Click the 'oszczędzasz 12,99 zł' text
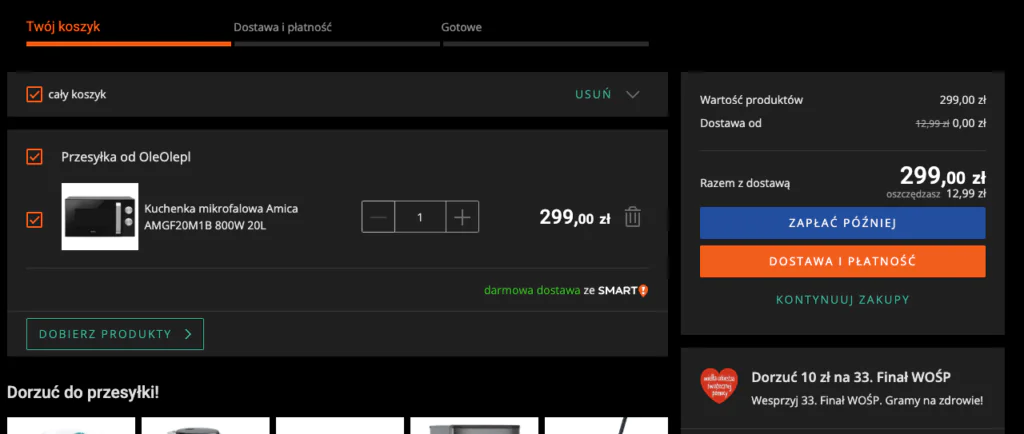1024x434 pixels. pos(936,194)
